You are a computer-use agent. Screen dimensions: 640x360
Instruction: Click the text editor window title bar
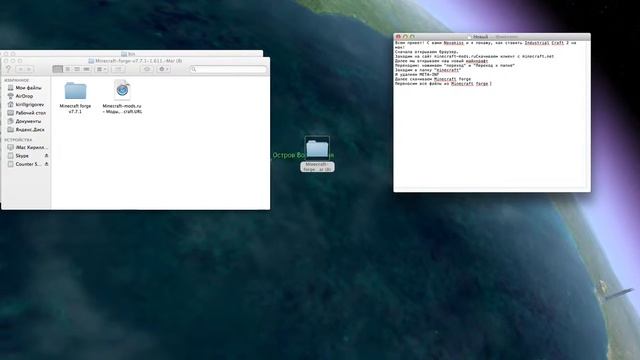click(492, 37)
